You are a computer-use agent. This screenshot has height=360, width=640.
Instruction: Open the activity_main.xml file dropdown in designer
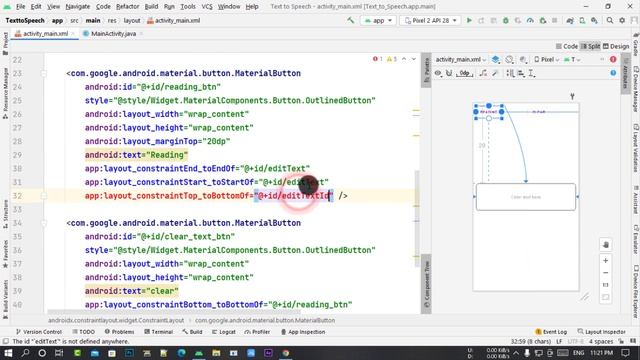[461, 60]
